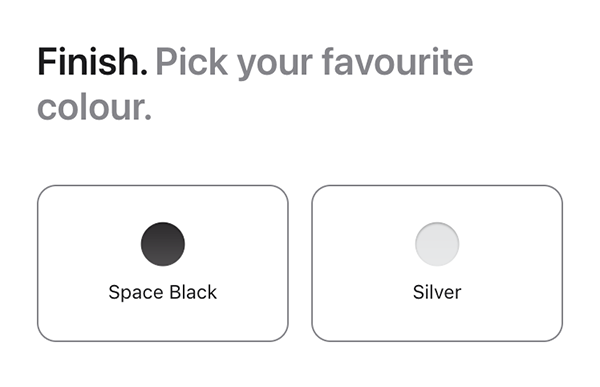
Task: Click empty area above Space Black swatch in card
Action: click(163, 204)
